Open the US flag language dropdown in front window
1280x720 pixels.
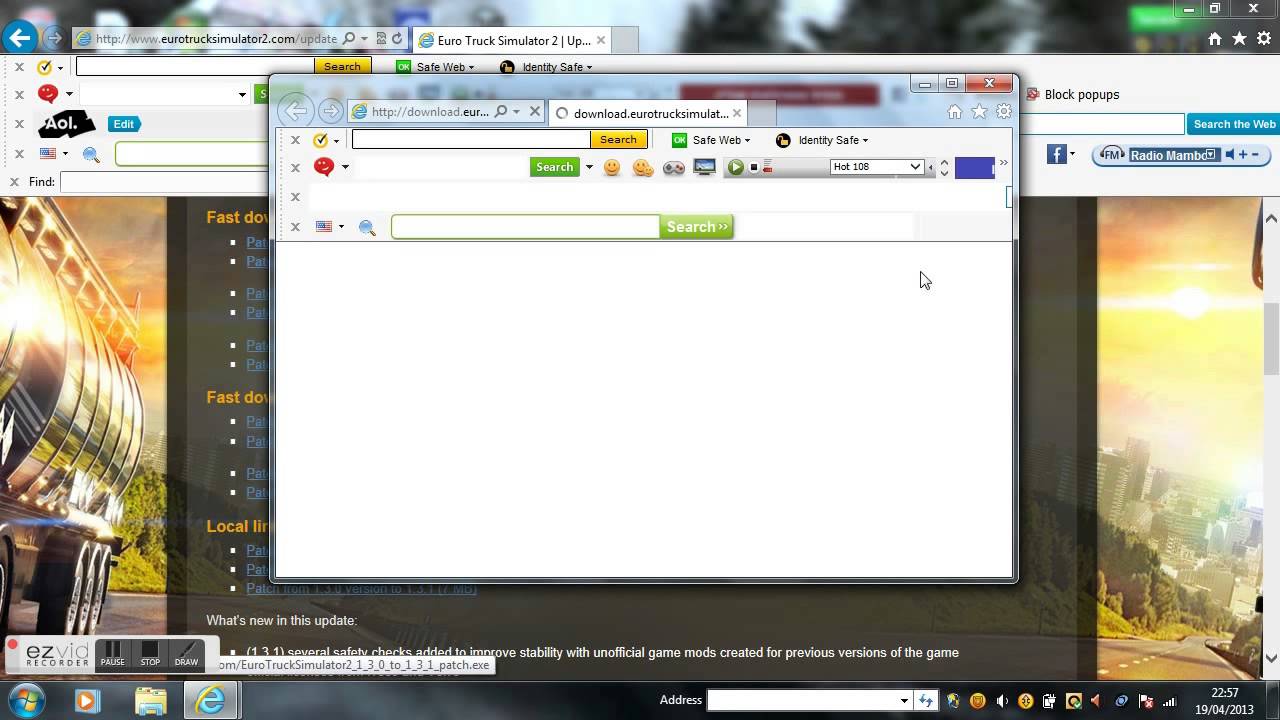click(341, 227)
